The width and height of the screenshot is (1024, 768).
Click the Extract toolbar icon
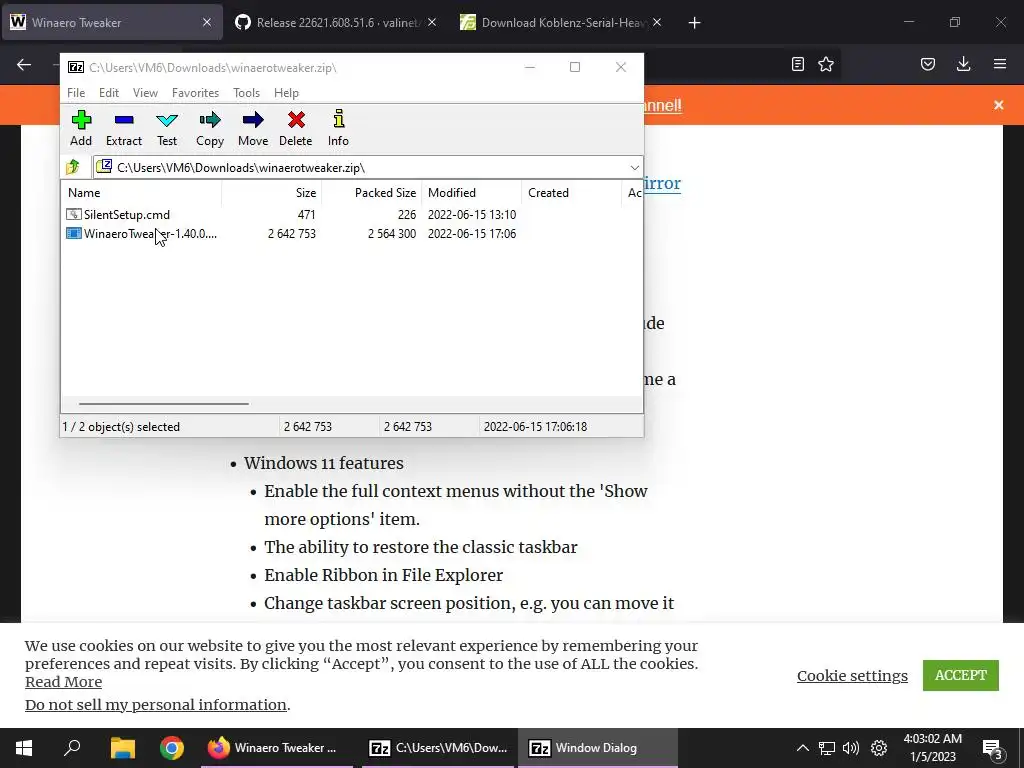click(123, 128)
